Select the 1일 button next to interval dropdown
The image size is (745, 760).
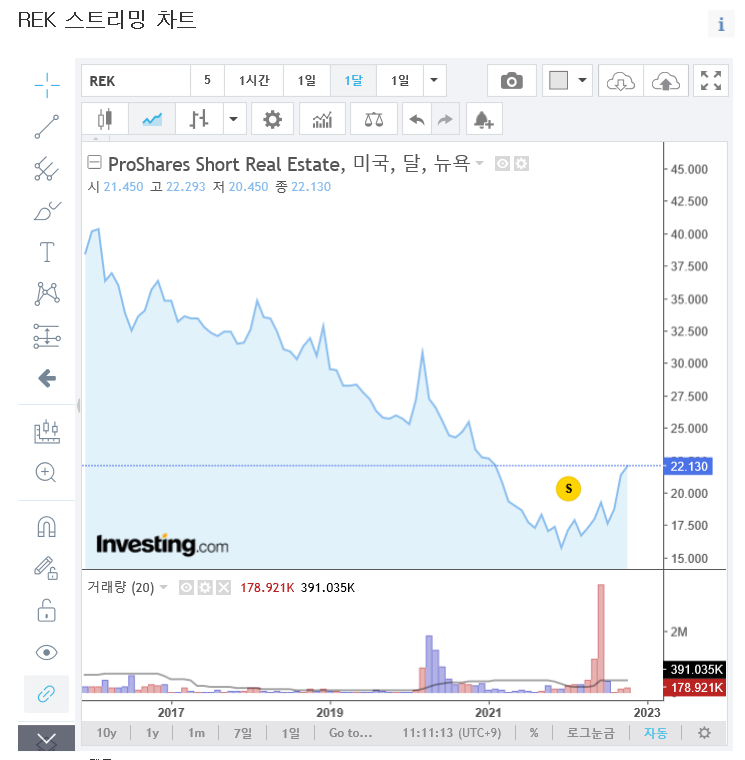click(400, 80)
